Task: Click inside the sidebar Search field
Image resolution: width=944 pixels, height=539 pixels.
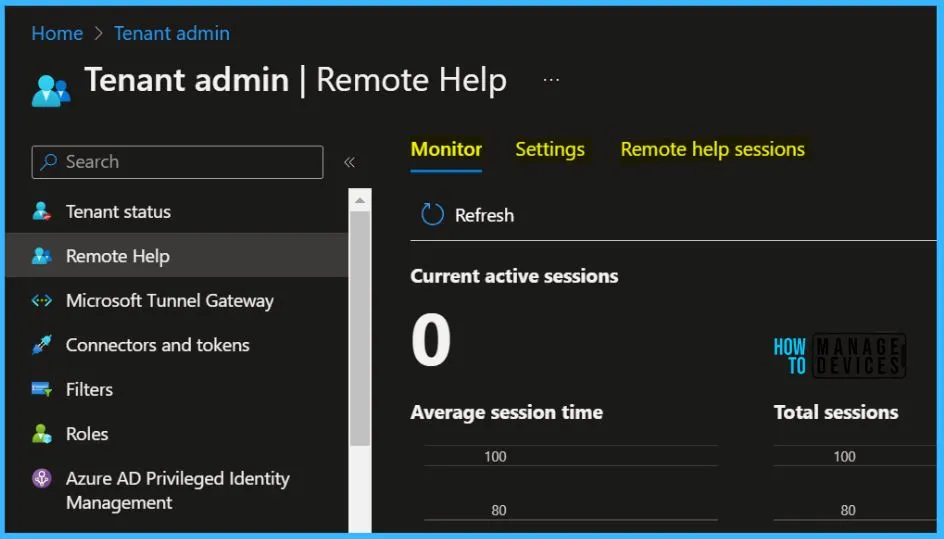Action: pyautogui.click(x=177, y=162)
